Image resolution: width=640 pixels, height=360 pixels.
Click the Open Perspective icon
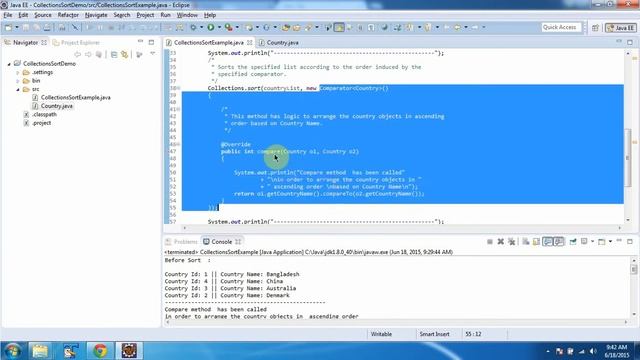click(595, 28)
